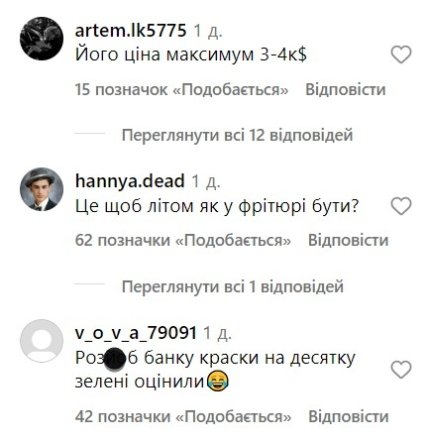Like v_o_v_a_79091's comment using heart icon
This screenshot has height=441, width=428.
(x=401, y=370)
